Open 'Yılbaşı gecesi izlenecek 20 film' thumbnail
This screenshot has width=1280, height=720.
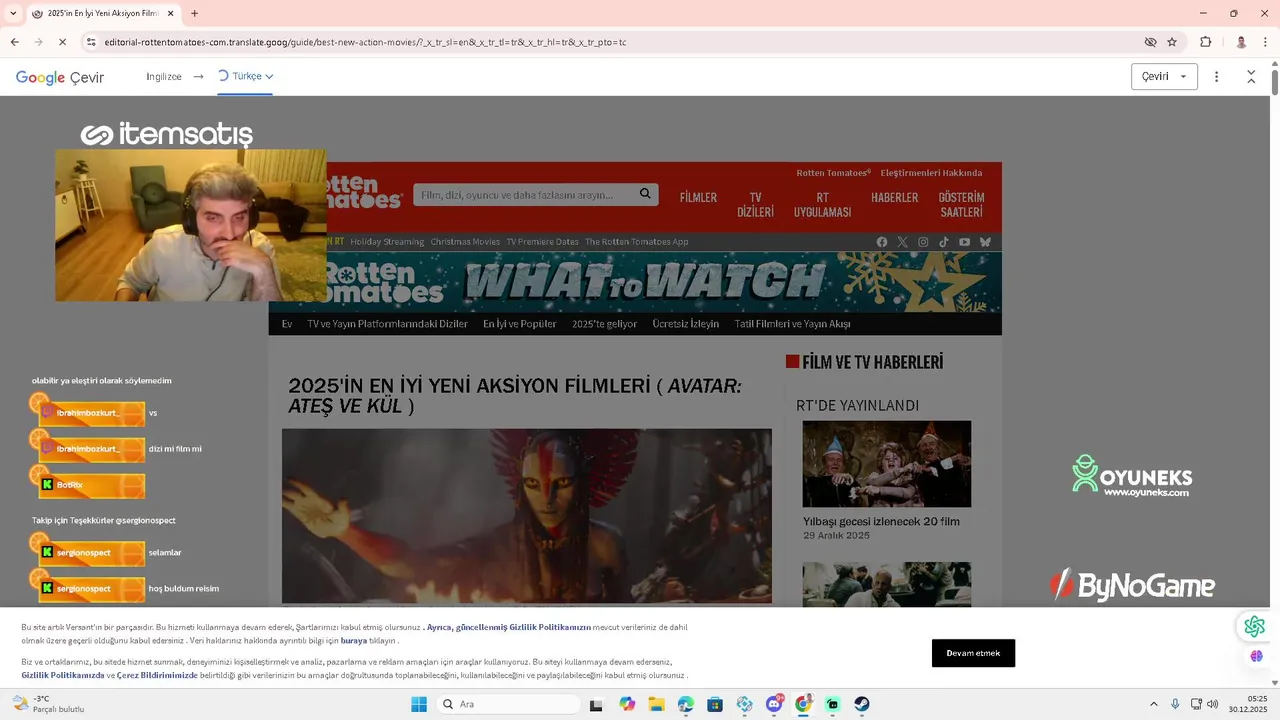886,464
